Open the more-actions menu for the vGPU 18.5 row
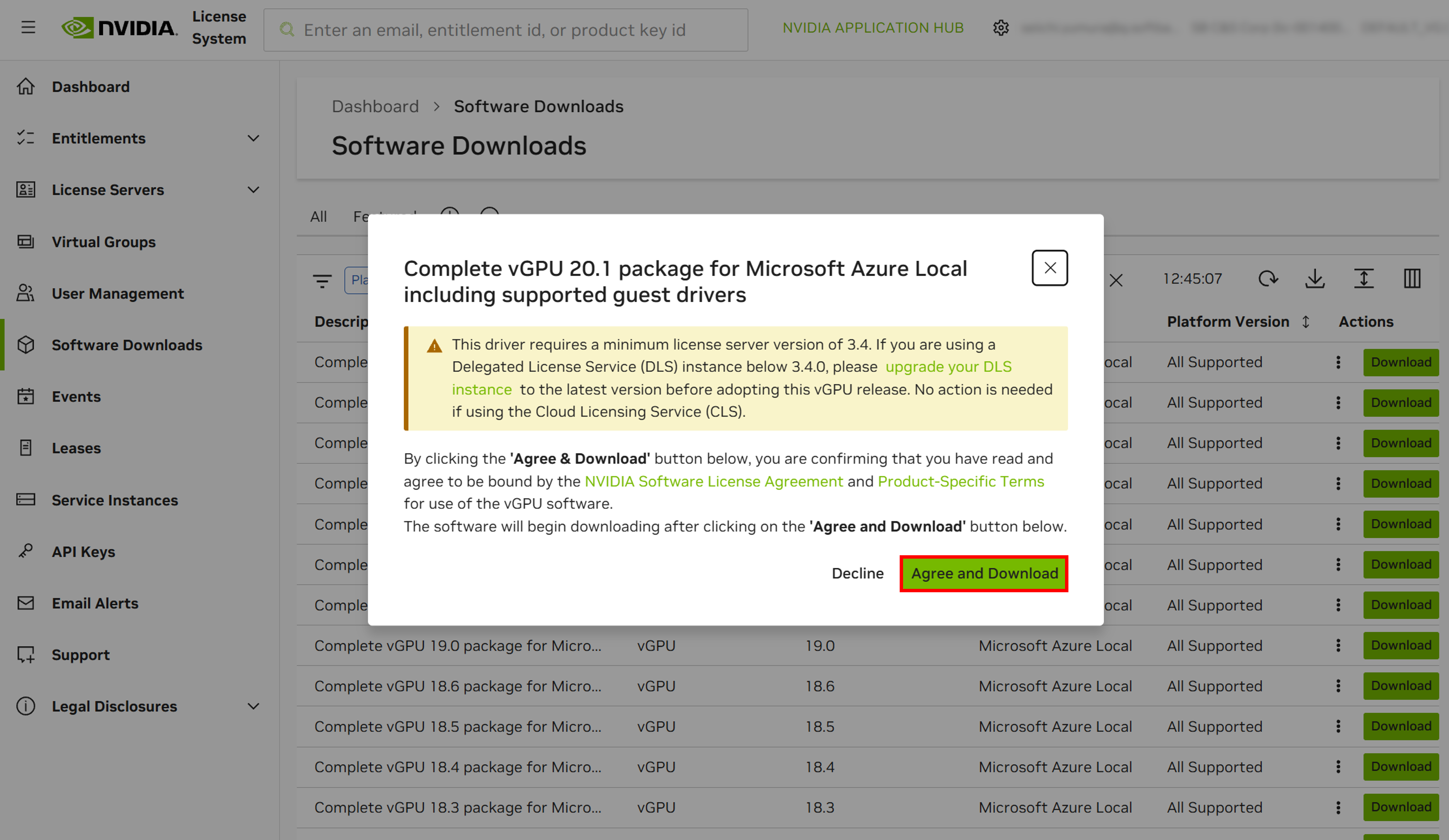Viewport: 1449px width, 840px height. coord(1338,726)
